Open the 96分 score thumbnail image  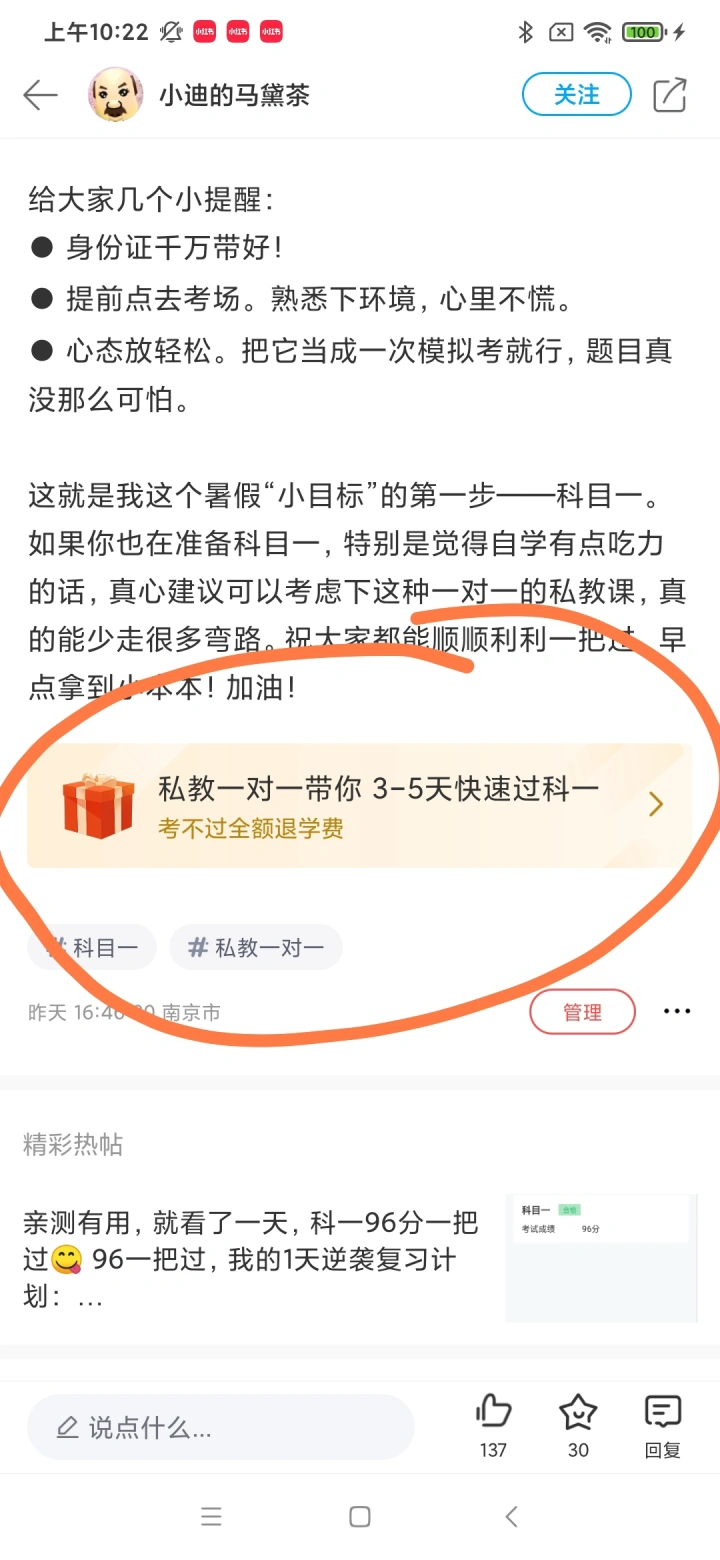tap(602, 1258)
